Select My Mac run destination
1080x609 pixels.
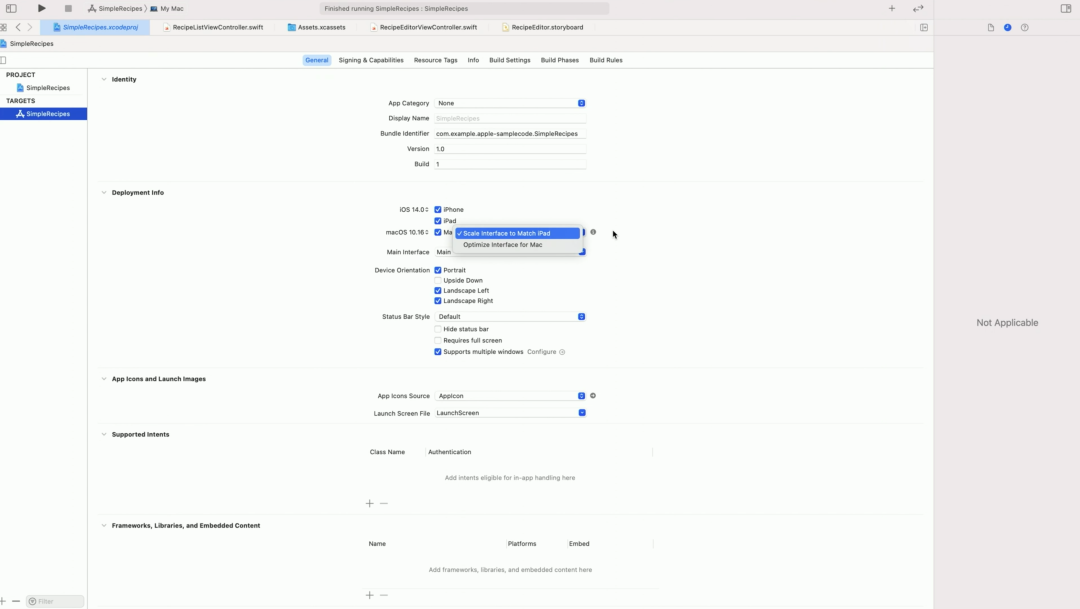click(x=167, y=8)
